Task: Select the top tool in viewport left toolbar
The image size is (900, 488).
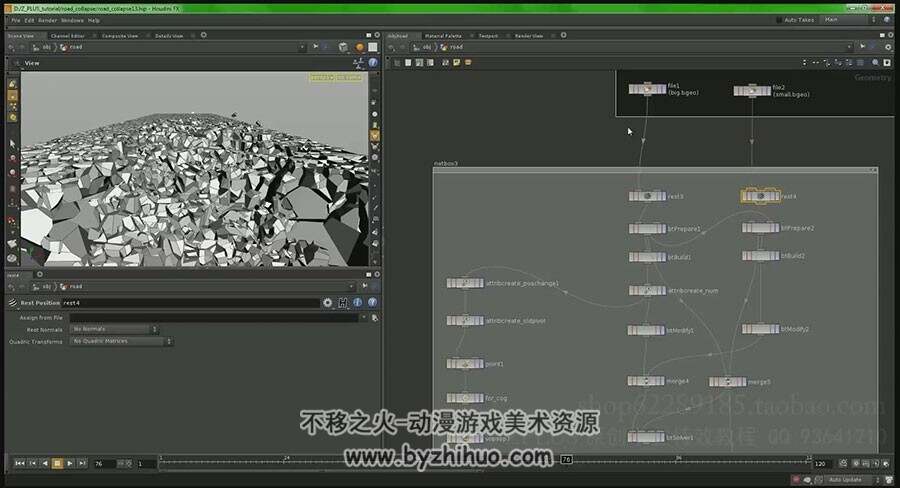Action: (12, 84)
